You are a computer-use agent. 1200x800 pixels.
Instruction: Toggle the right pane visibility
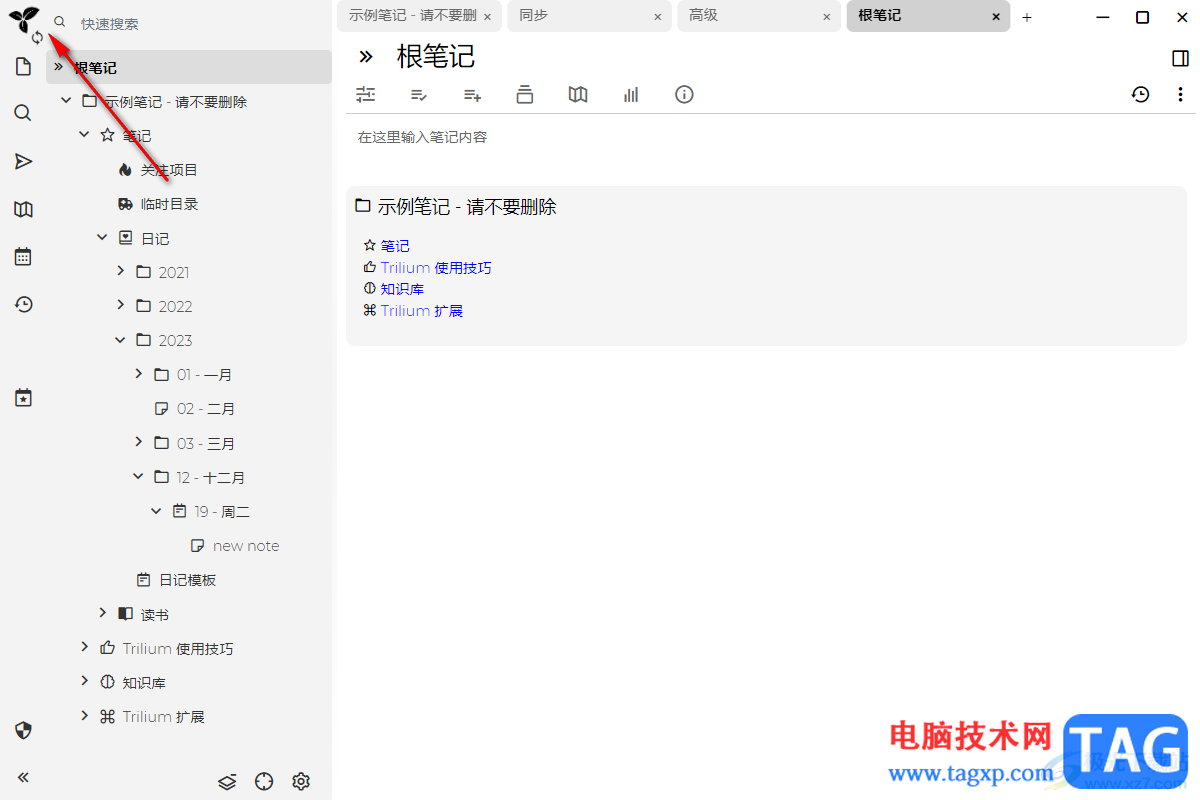tap(1180, 58)
